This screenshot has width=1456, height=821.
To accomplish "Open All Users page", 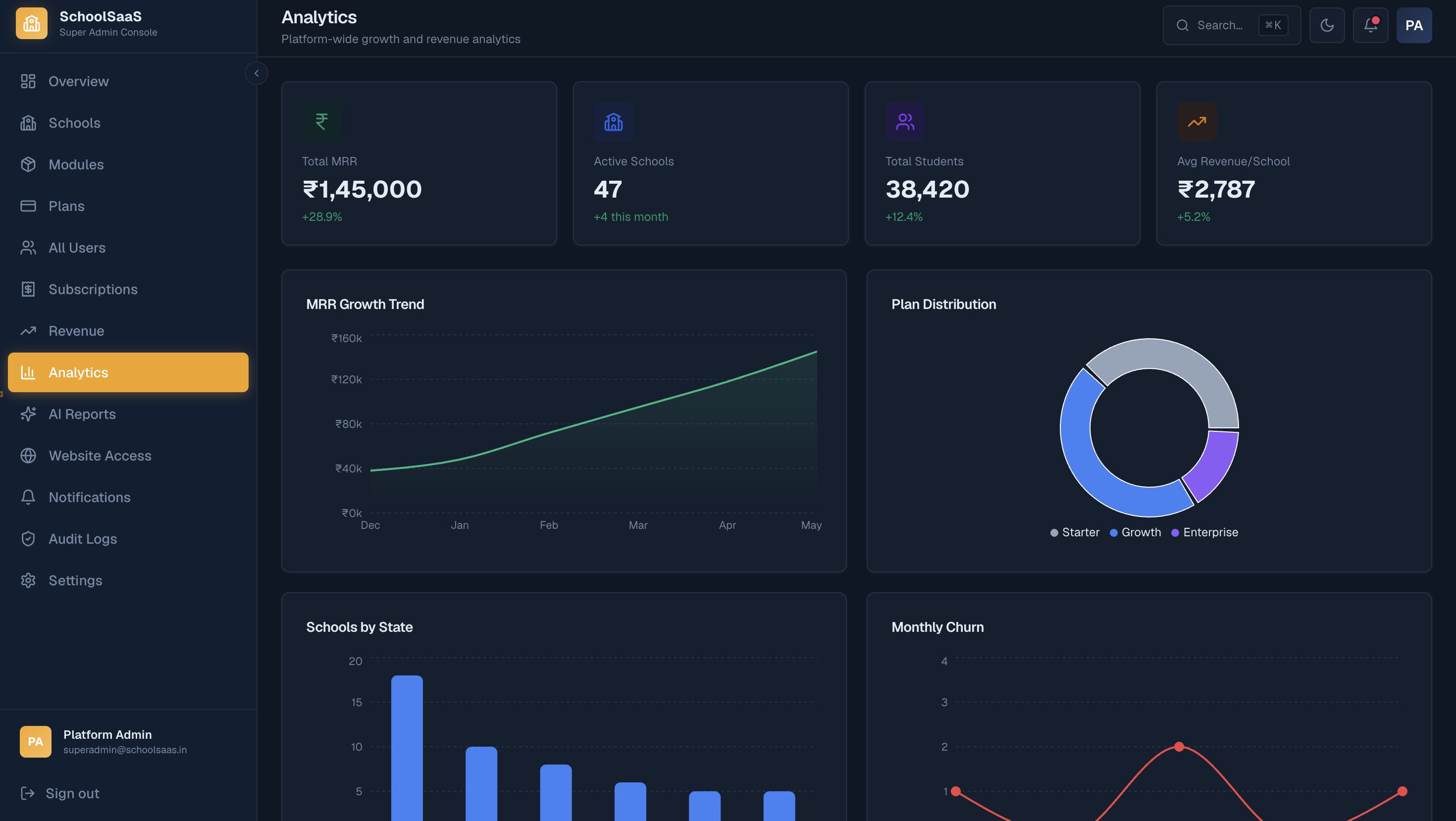I will click(128, 248).
